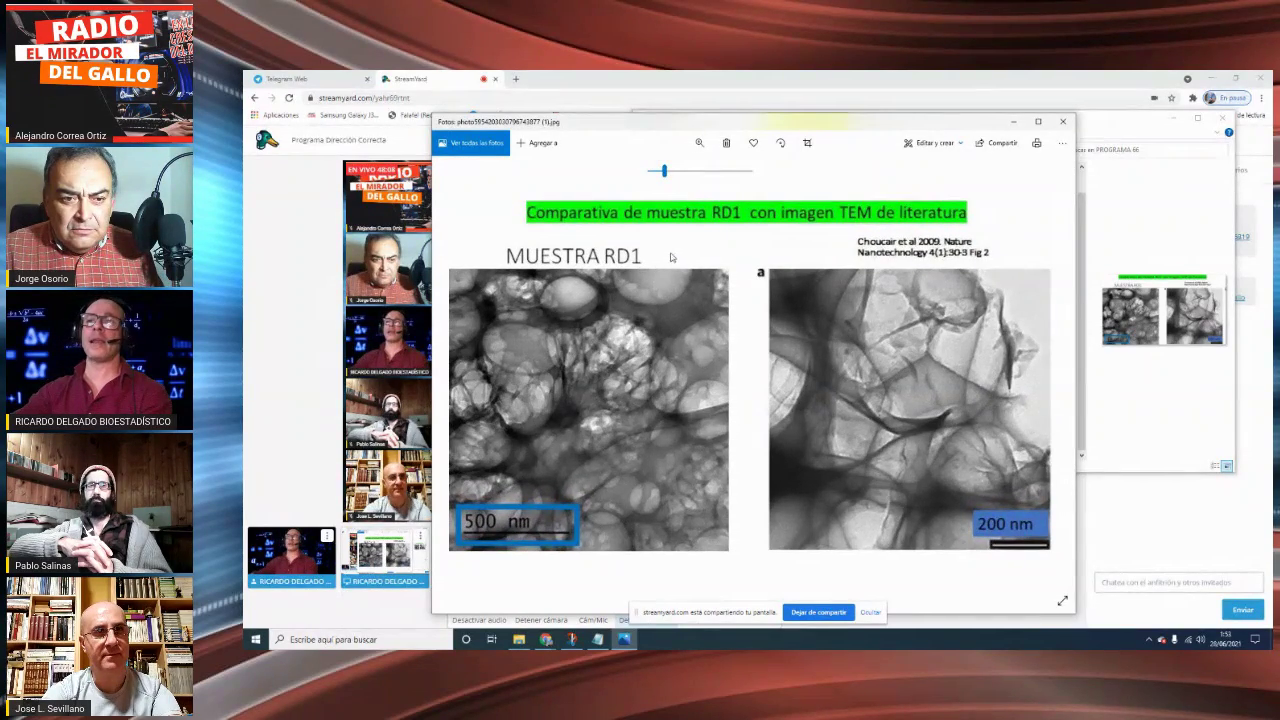The height and width of the screenshot is (720, 1280).
Task: Delete the photo with the trash icon
Action: click(726, 143)
